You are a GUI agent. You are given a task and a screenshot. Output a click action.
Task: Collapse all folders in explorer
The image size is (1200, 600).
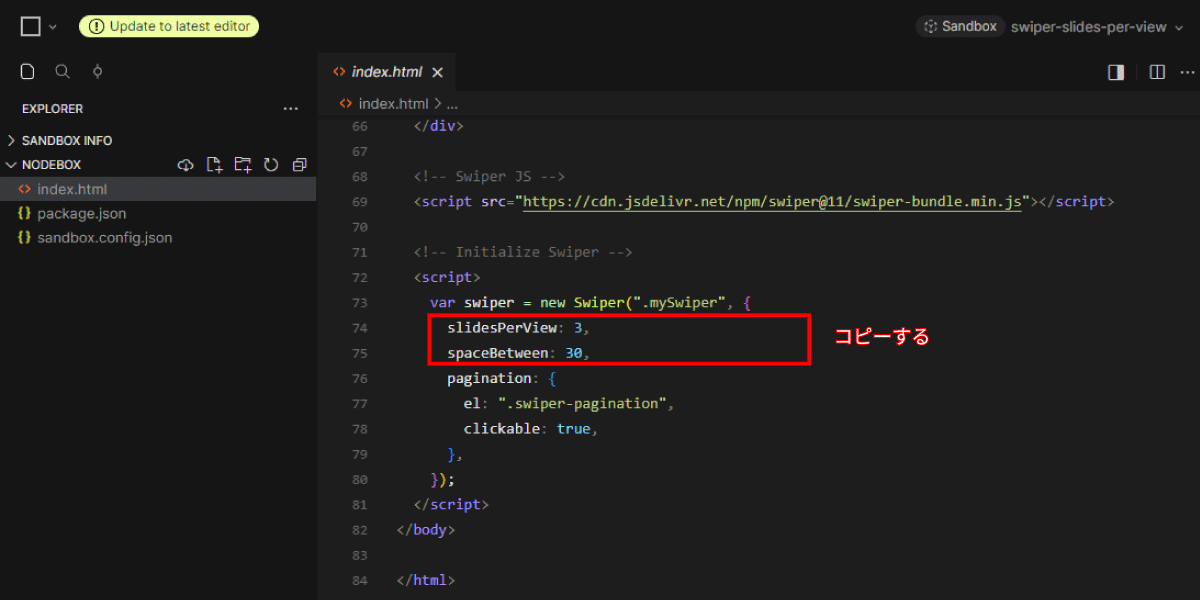[299, 165]
